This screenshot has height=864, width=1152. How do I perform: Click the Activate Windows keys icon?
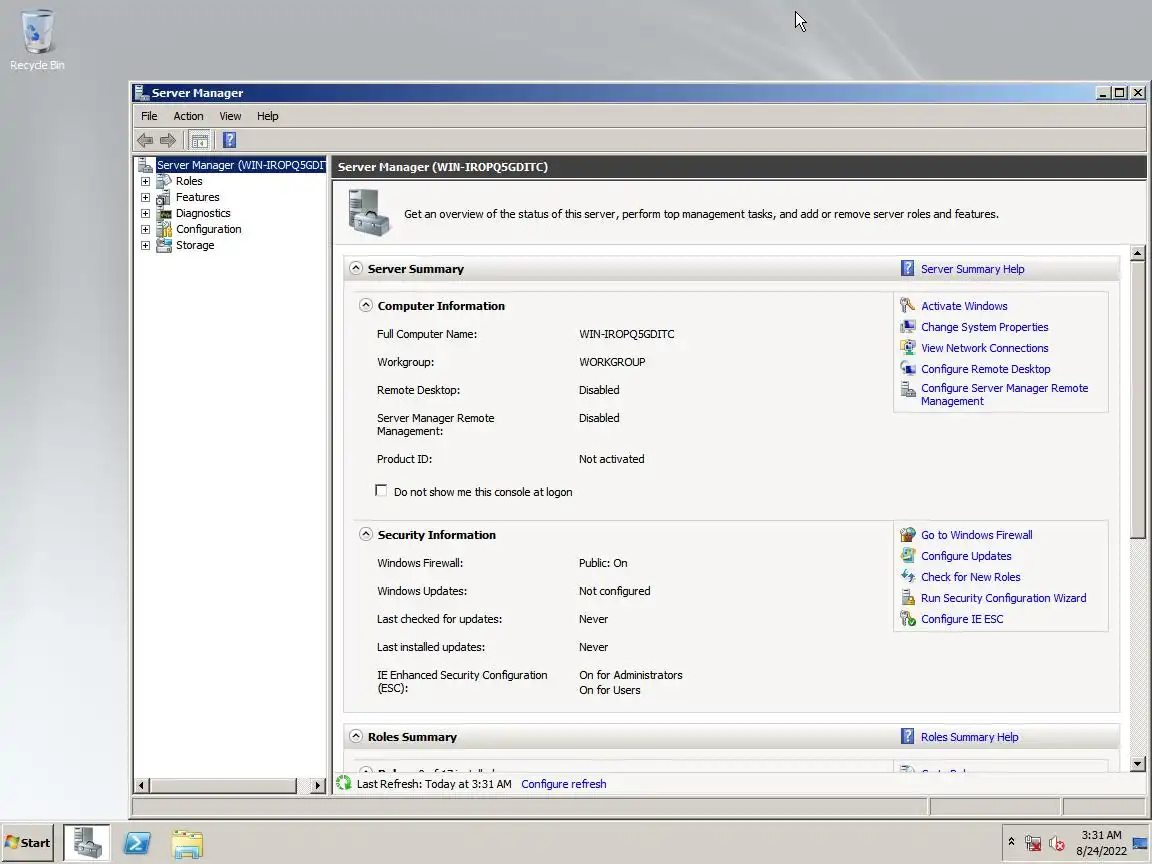(908, 306)
